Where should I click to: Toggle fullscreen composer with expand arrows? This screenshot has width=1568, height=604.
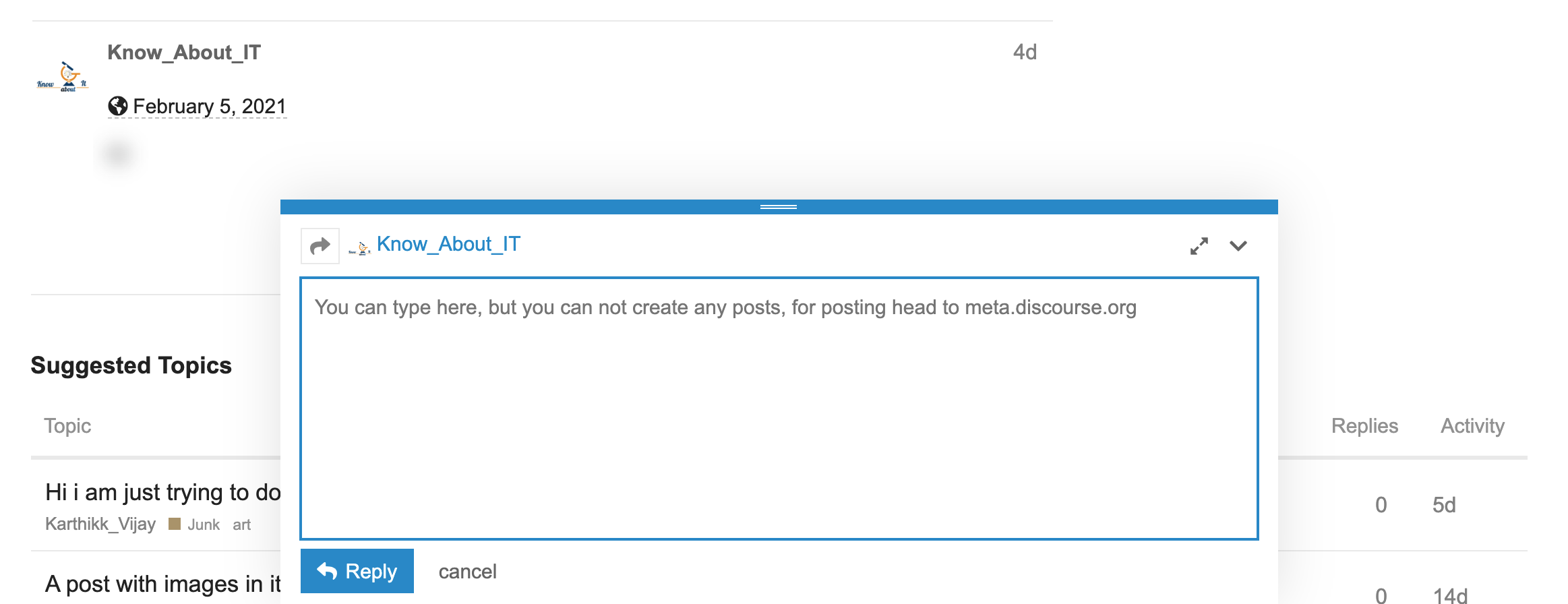[x=1199, y=246]
